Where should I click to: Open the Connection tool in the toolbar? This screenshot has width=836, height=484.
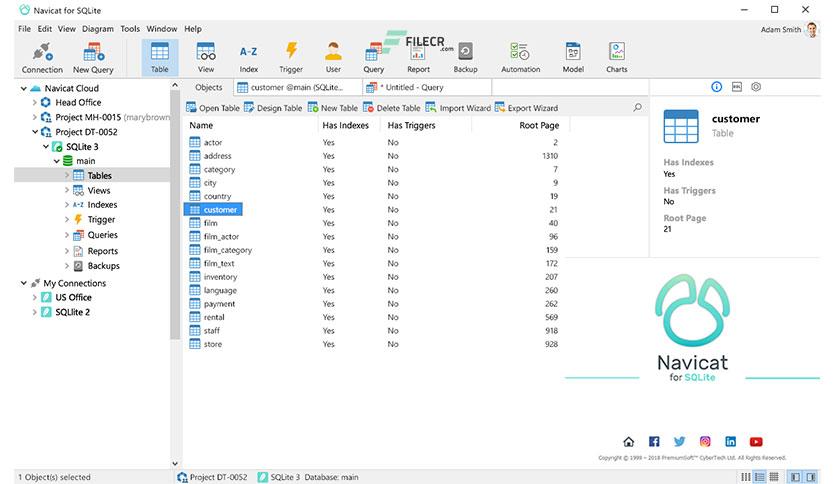(42, 58)
